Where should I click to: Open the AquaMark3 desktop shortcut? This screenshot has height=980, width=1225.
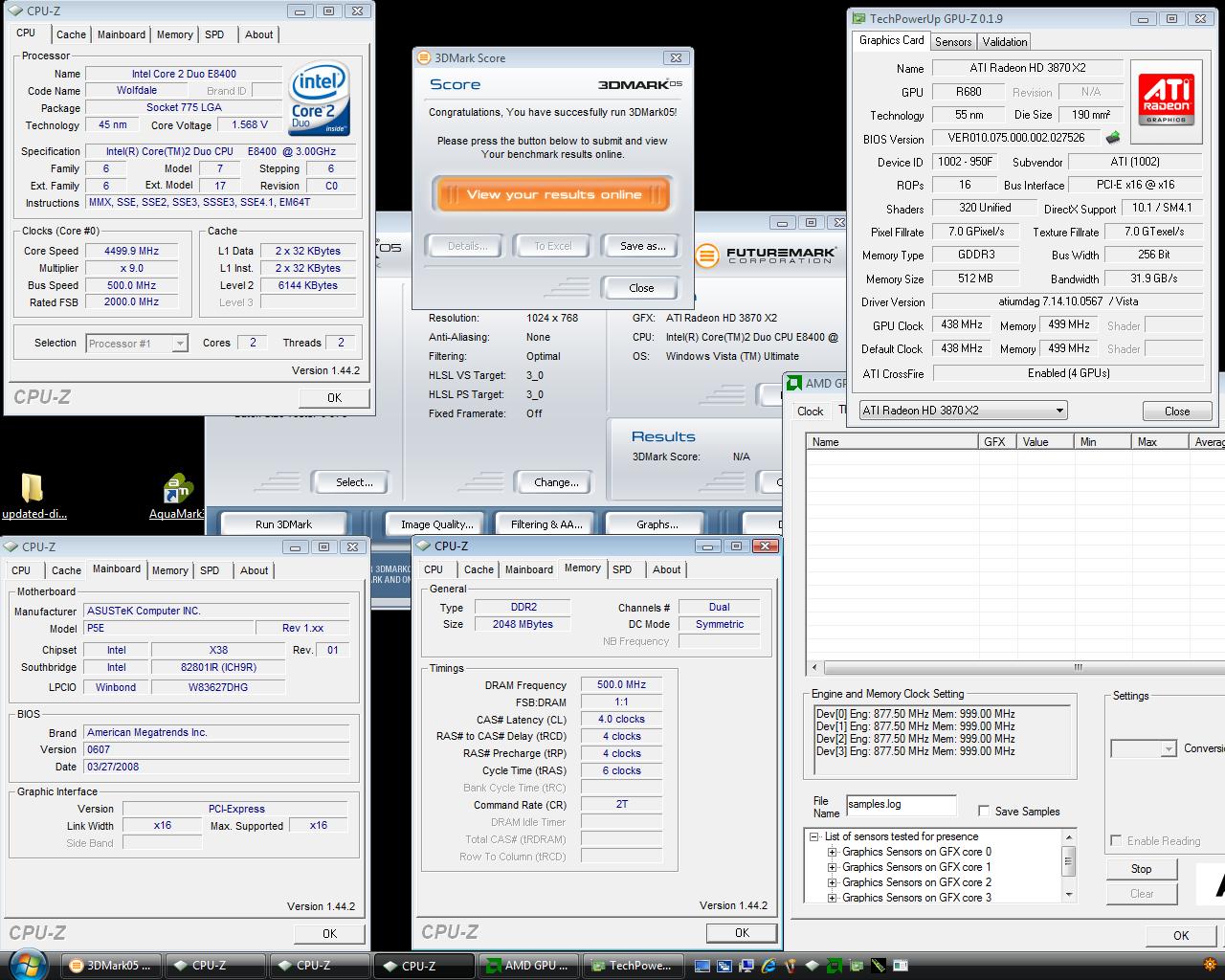point(178,497)
